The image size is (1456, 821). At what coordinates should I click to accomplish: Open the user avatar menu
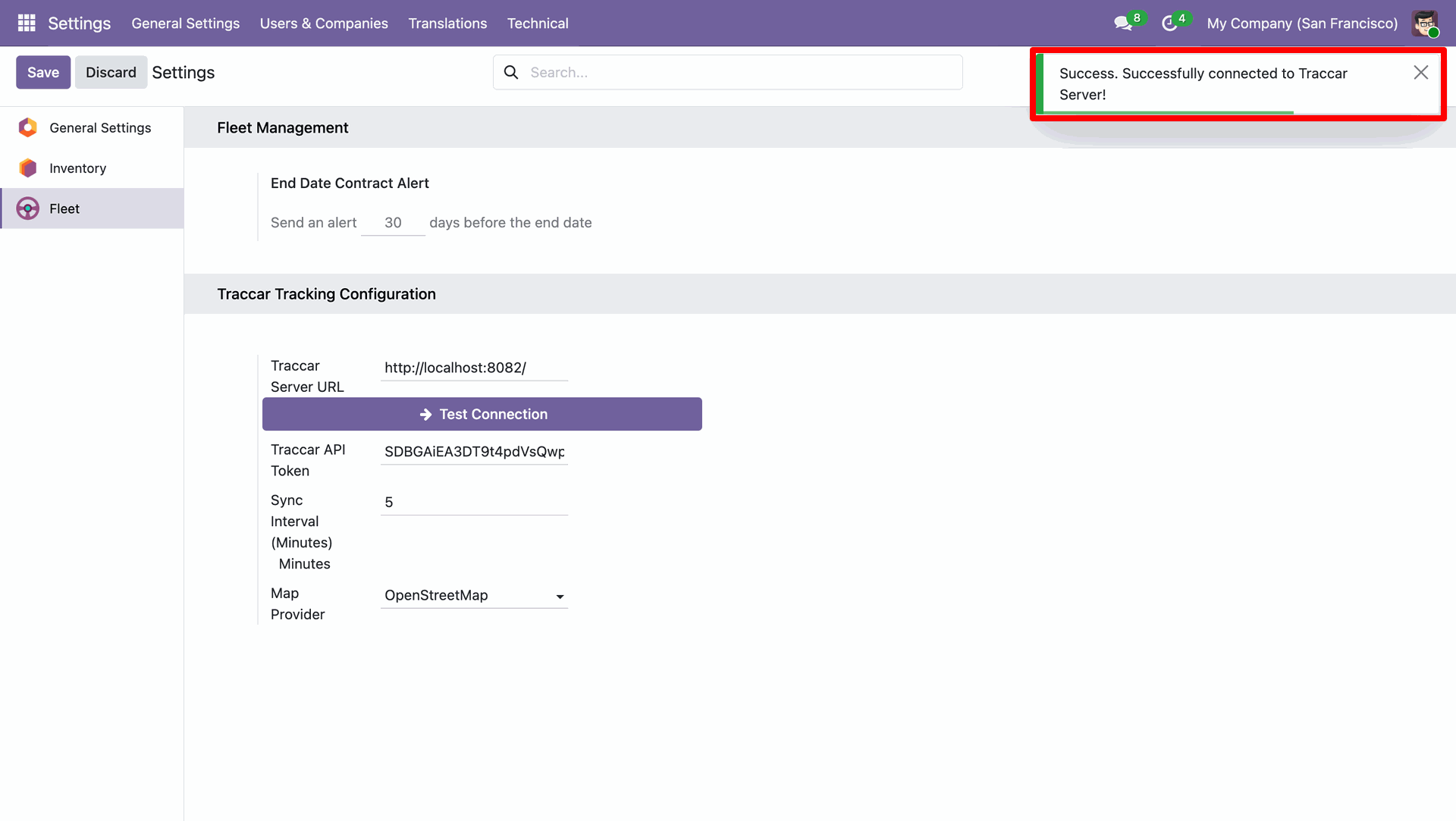(x=1425, y=24)
